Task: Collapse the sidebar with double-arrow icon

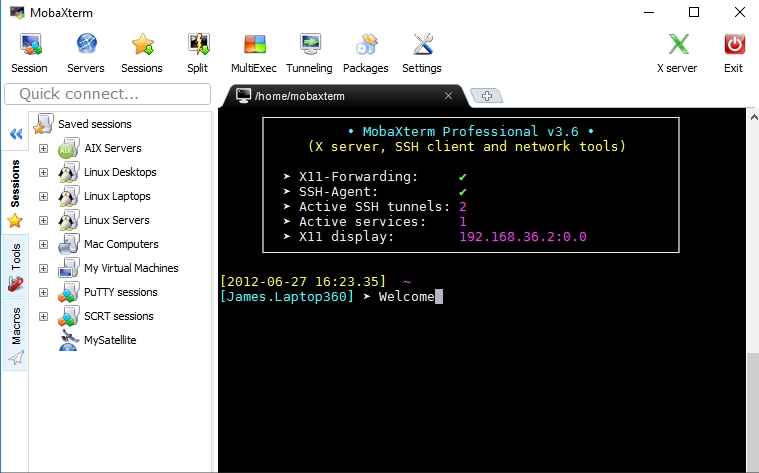Action: pos(16,134)
